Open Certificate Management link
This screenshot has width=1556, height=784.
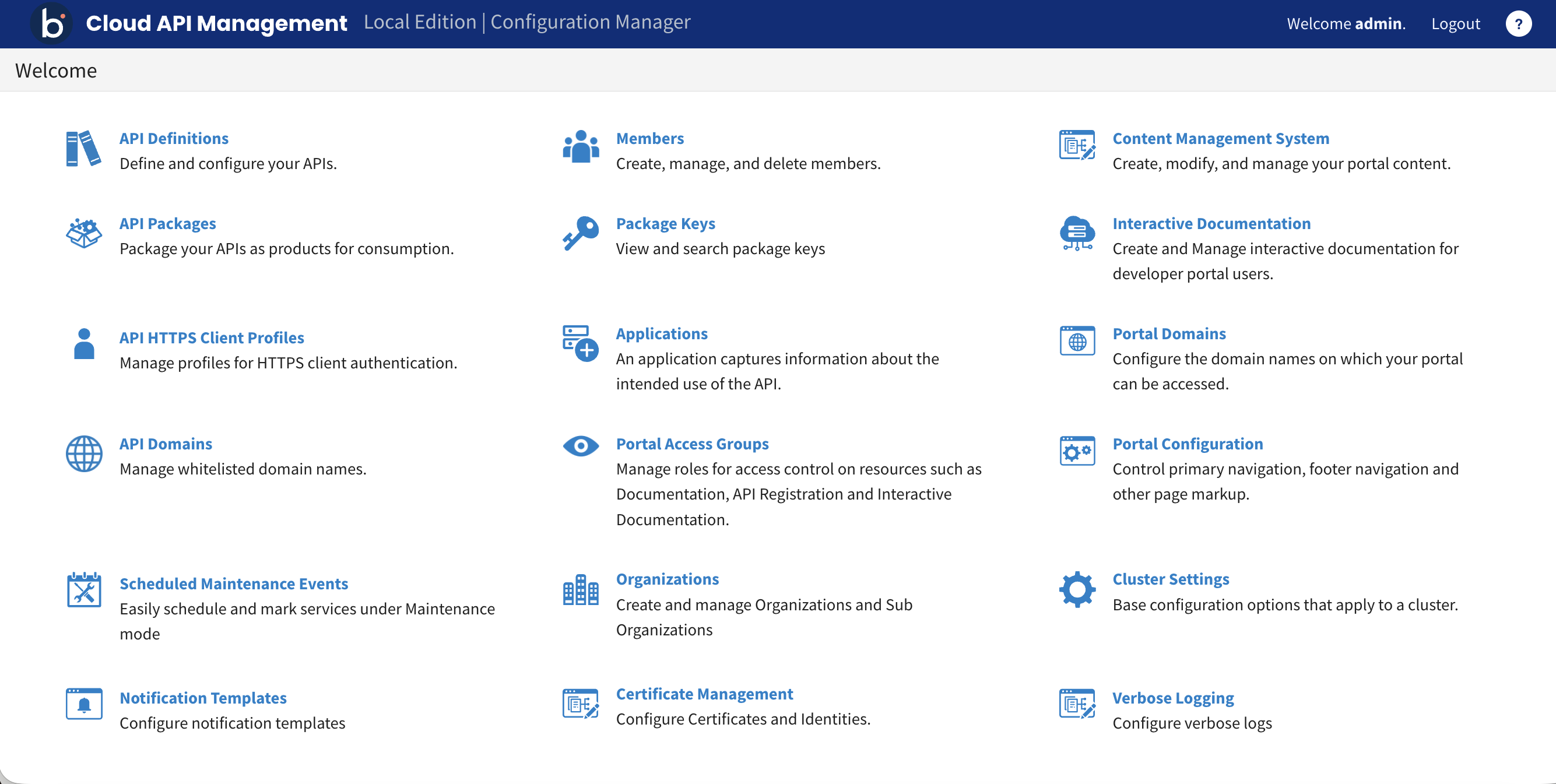click(x=704, y=694)
